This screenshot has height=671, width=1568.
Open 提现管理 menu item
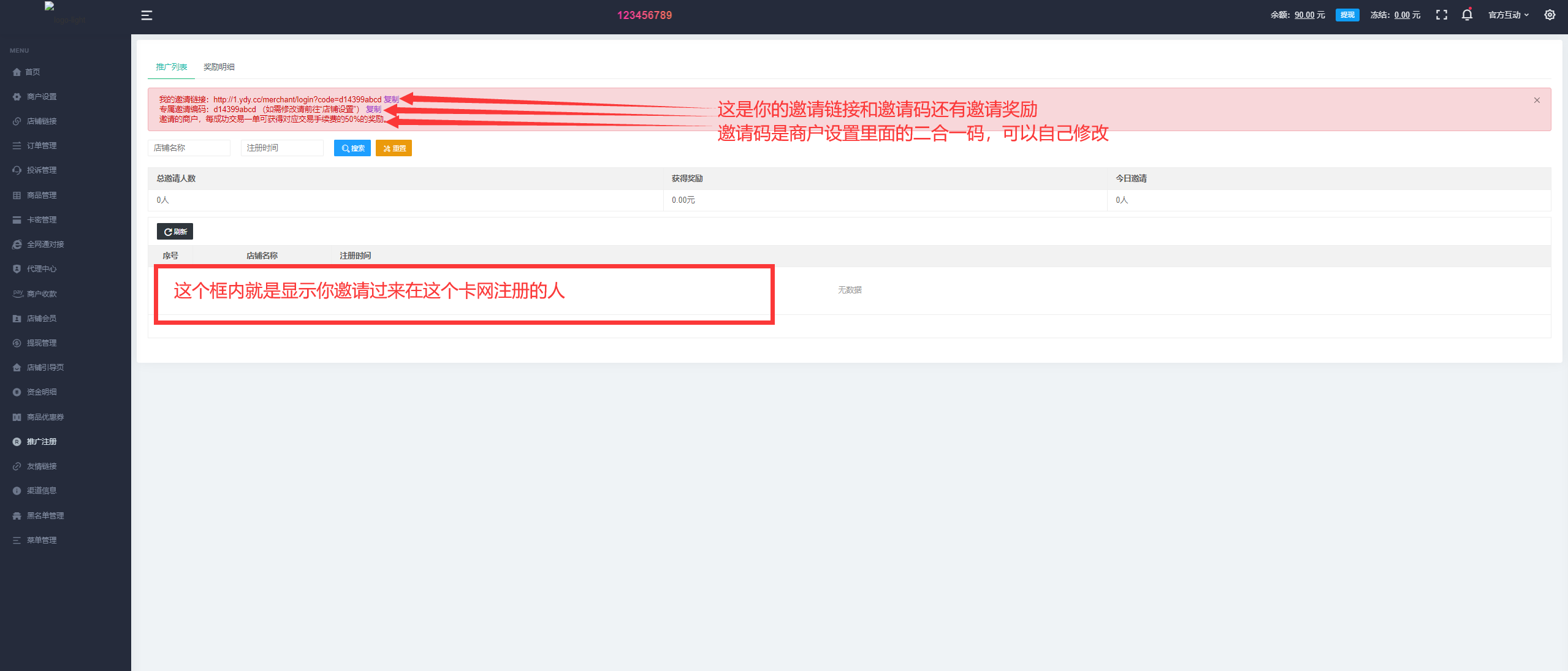[x=42, y=343]
